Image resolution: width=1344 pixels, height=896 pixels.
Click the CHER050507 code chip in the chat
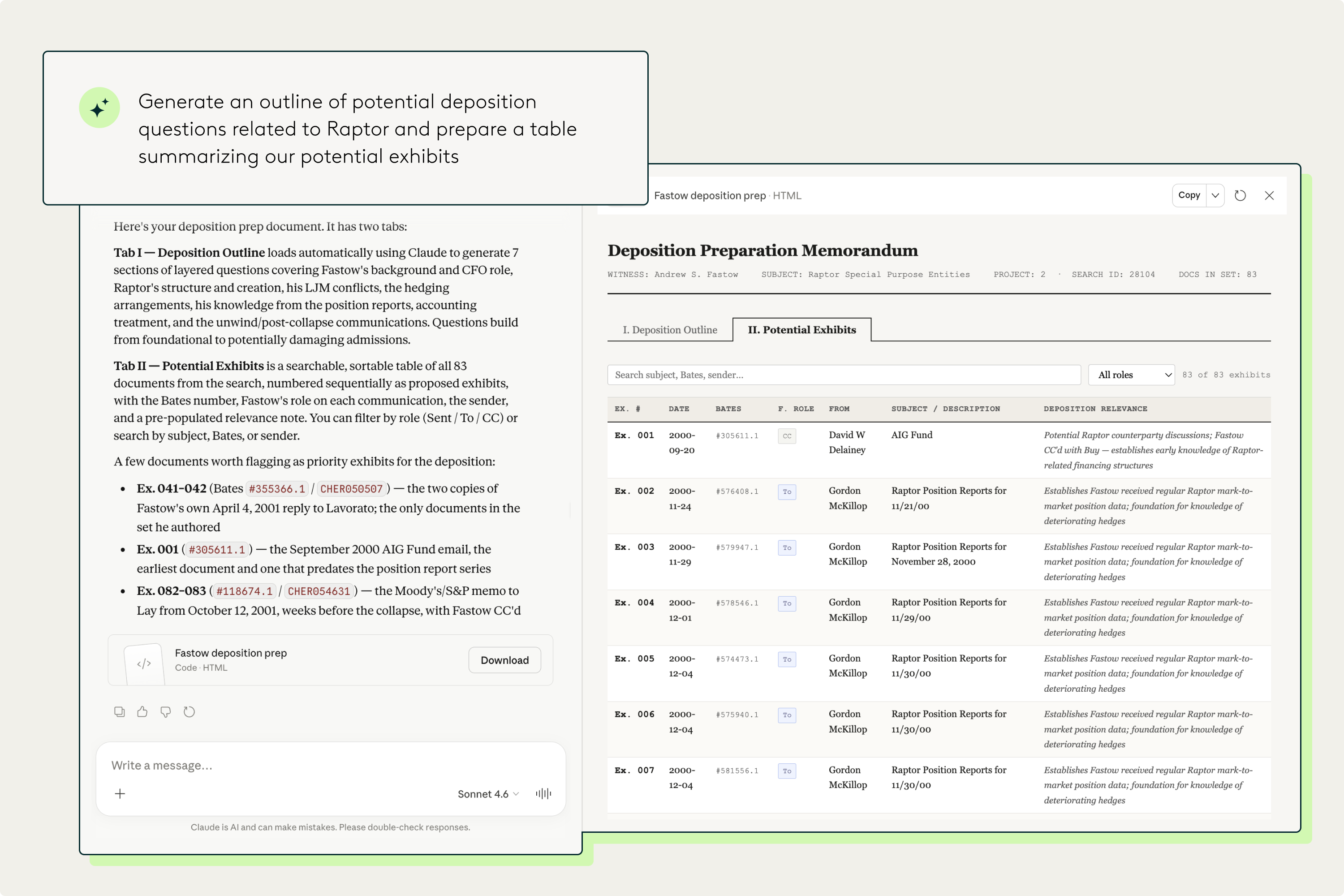(351, 489)
